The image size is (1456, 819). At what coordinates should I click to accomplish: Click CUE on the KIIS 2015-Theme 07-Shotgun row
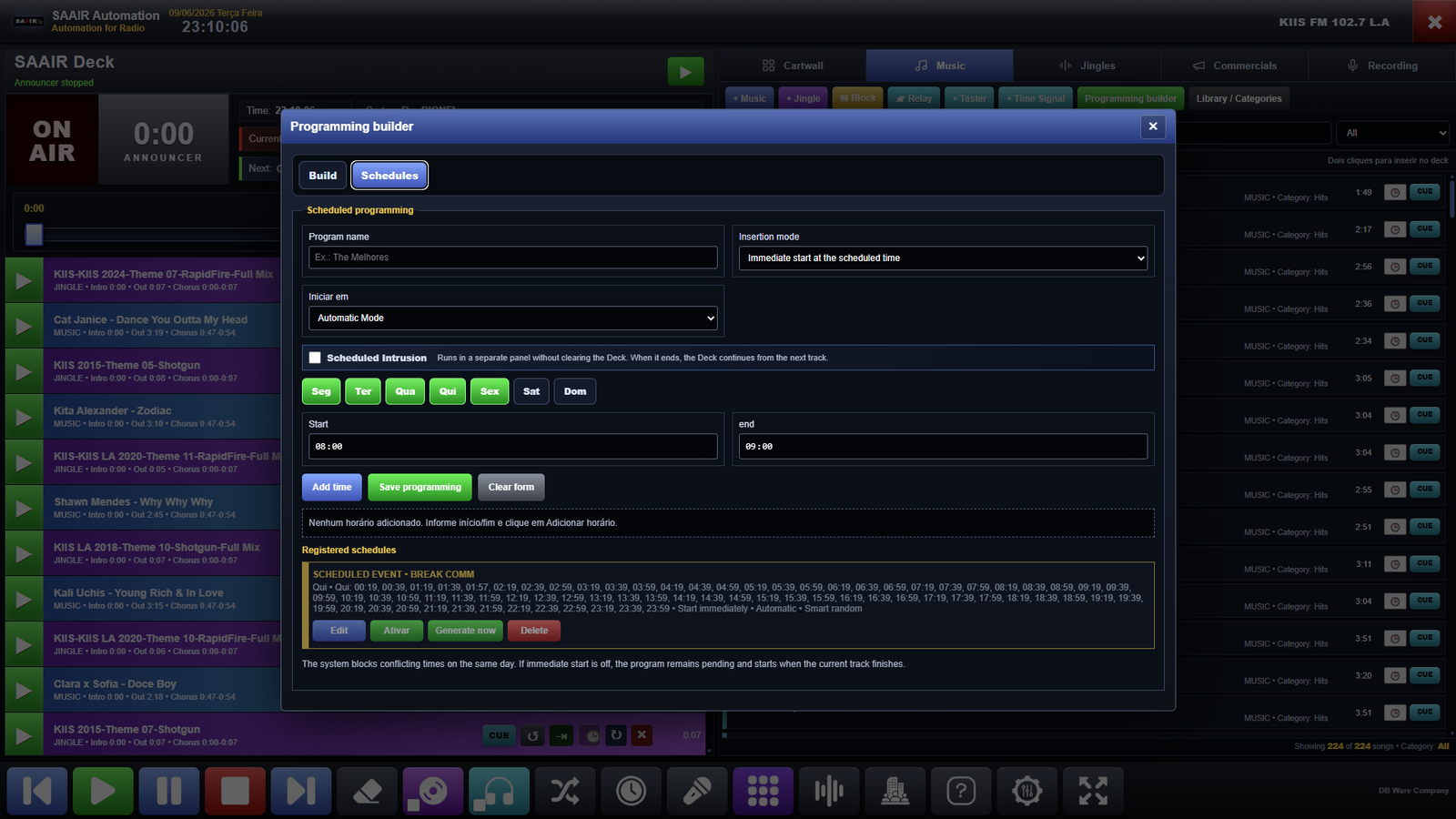point(499,735)
